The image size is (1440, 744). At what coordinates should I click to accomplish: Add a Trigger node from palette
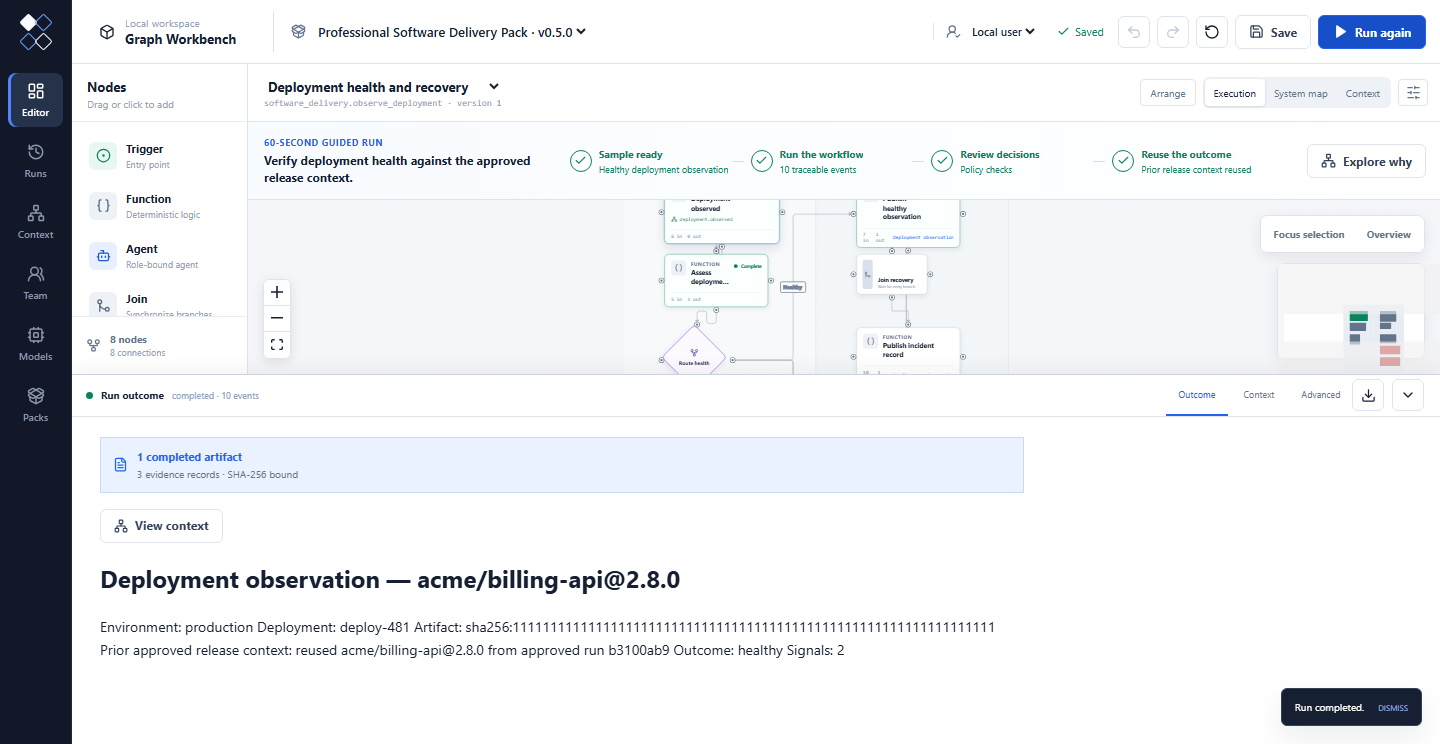160,156
